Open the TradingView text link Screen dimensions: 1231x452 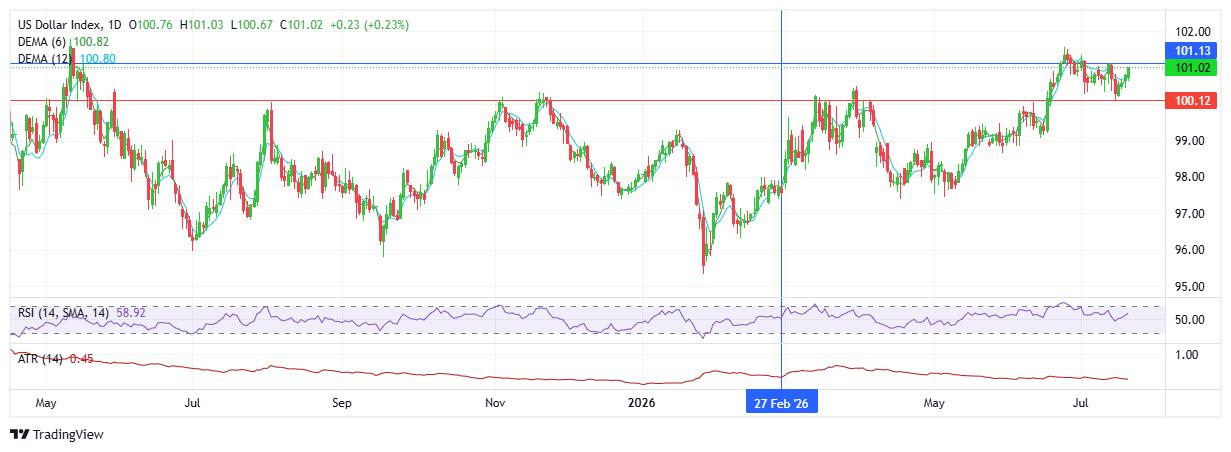[x=68, y=435]
